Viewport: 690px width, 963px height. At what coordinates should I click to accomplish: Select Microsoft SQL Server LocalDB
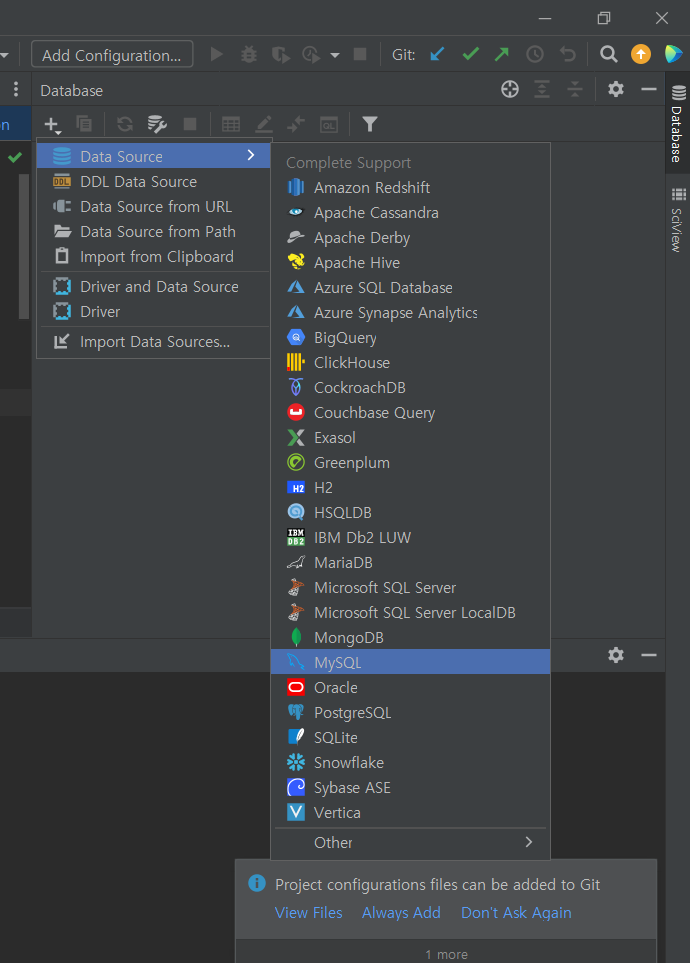tap(410, 612)
